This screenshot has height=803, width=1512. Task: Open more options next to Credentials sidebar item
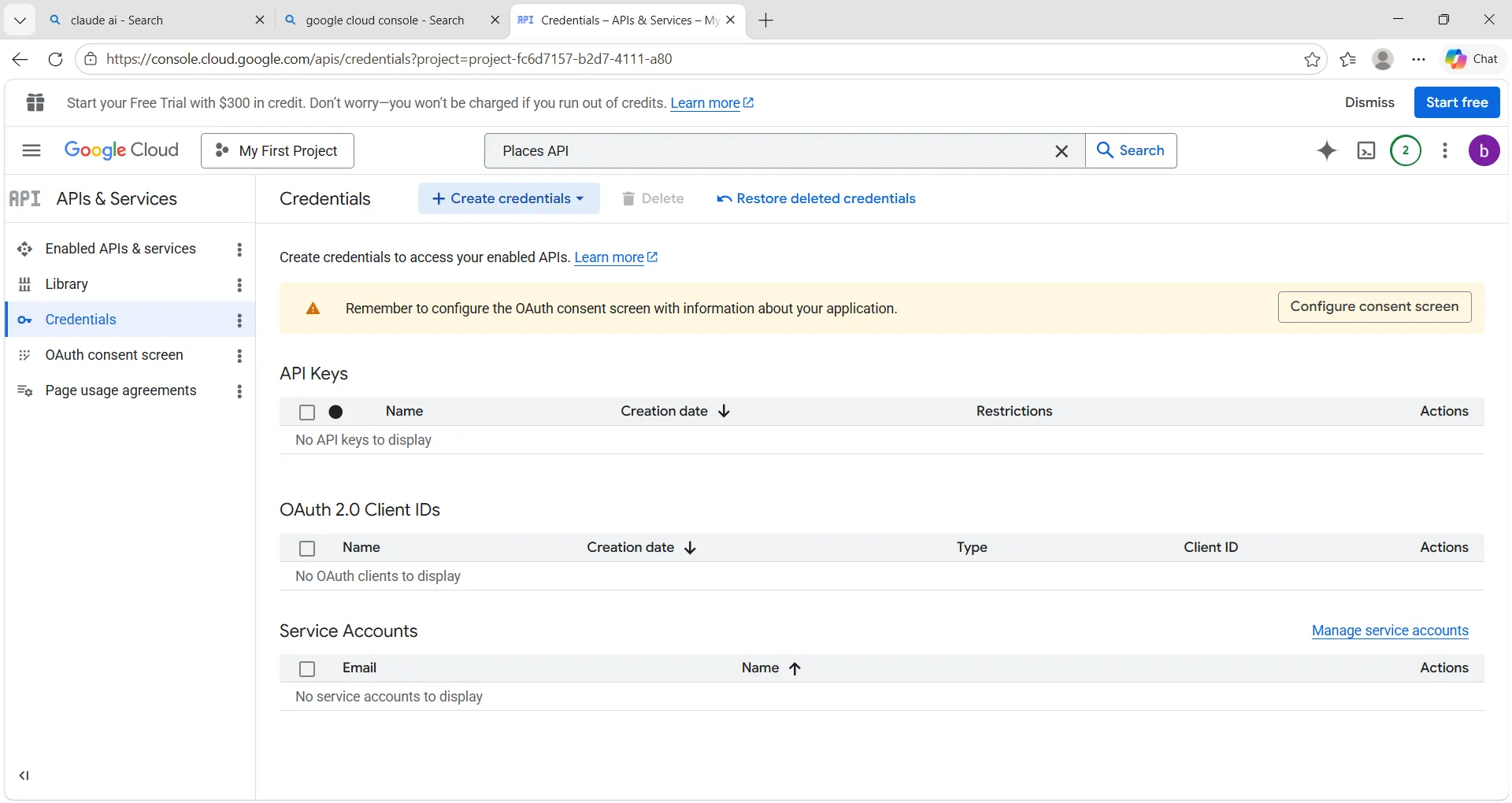[239, 320]
